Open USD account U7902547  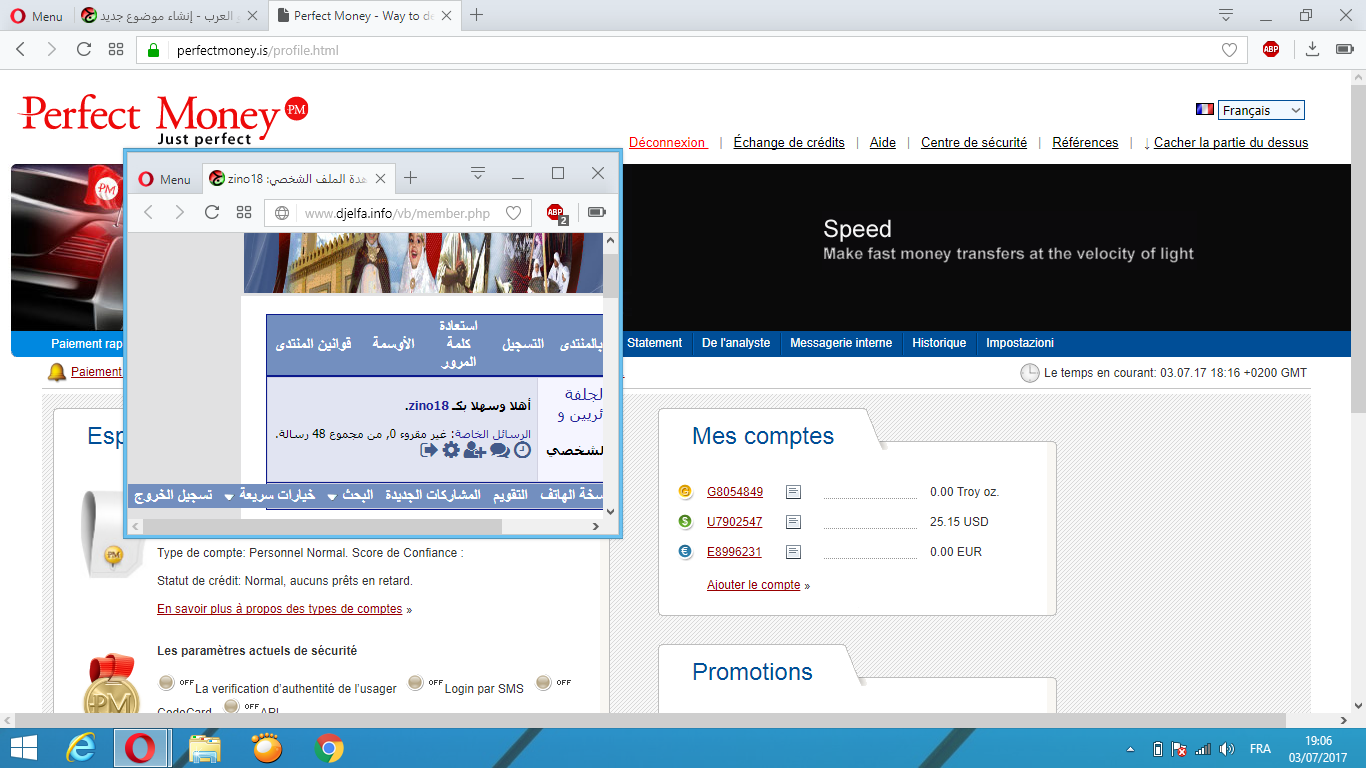click(735, 522)
